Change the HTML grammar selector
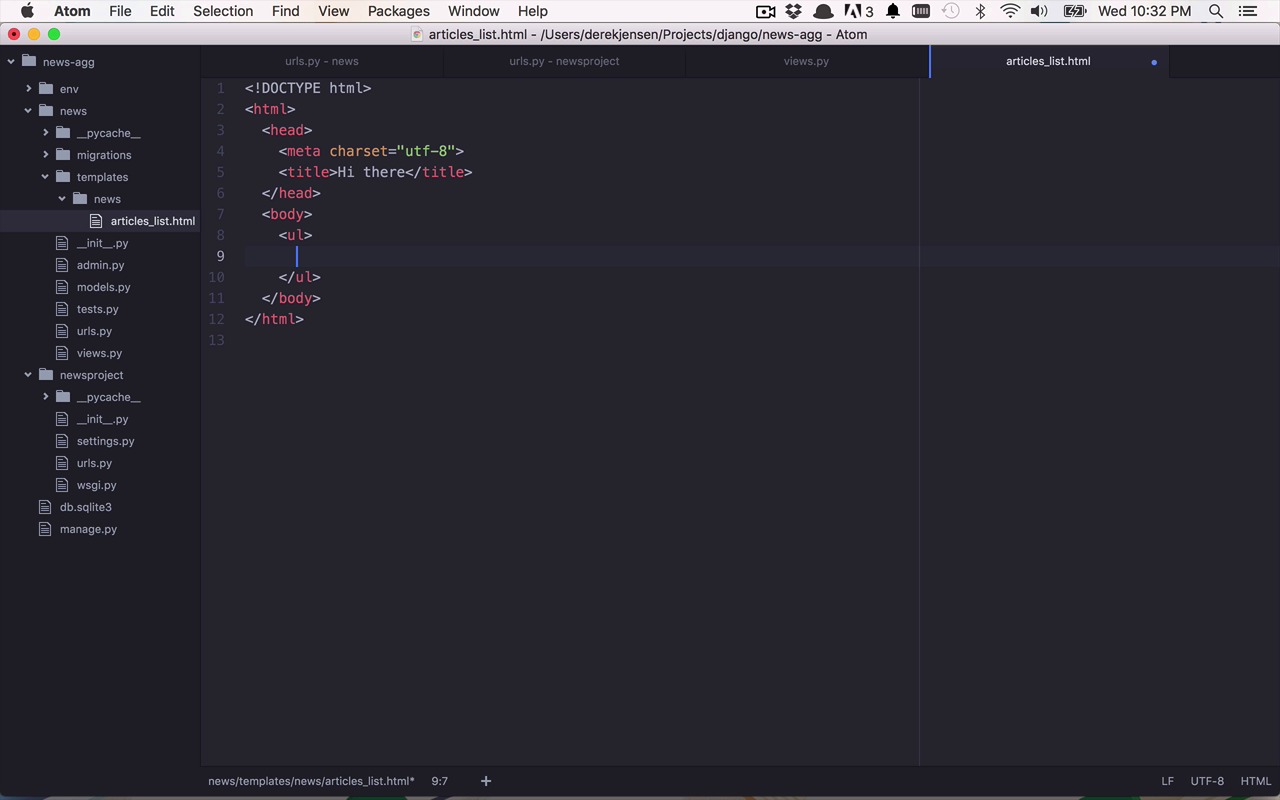This screenshot has height=800, width=1280. tap(1256, 781)
